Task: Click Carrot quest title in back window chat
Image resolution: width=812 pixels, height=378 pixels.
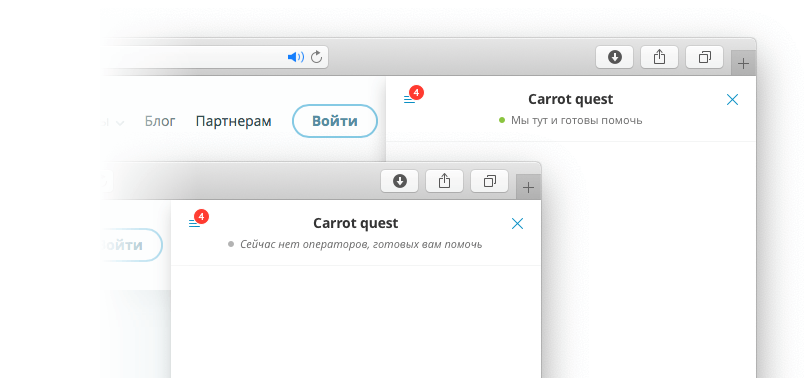Action: [x=571, y=99]
